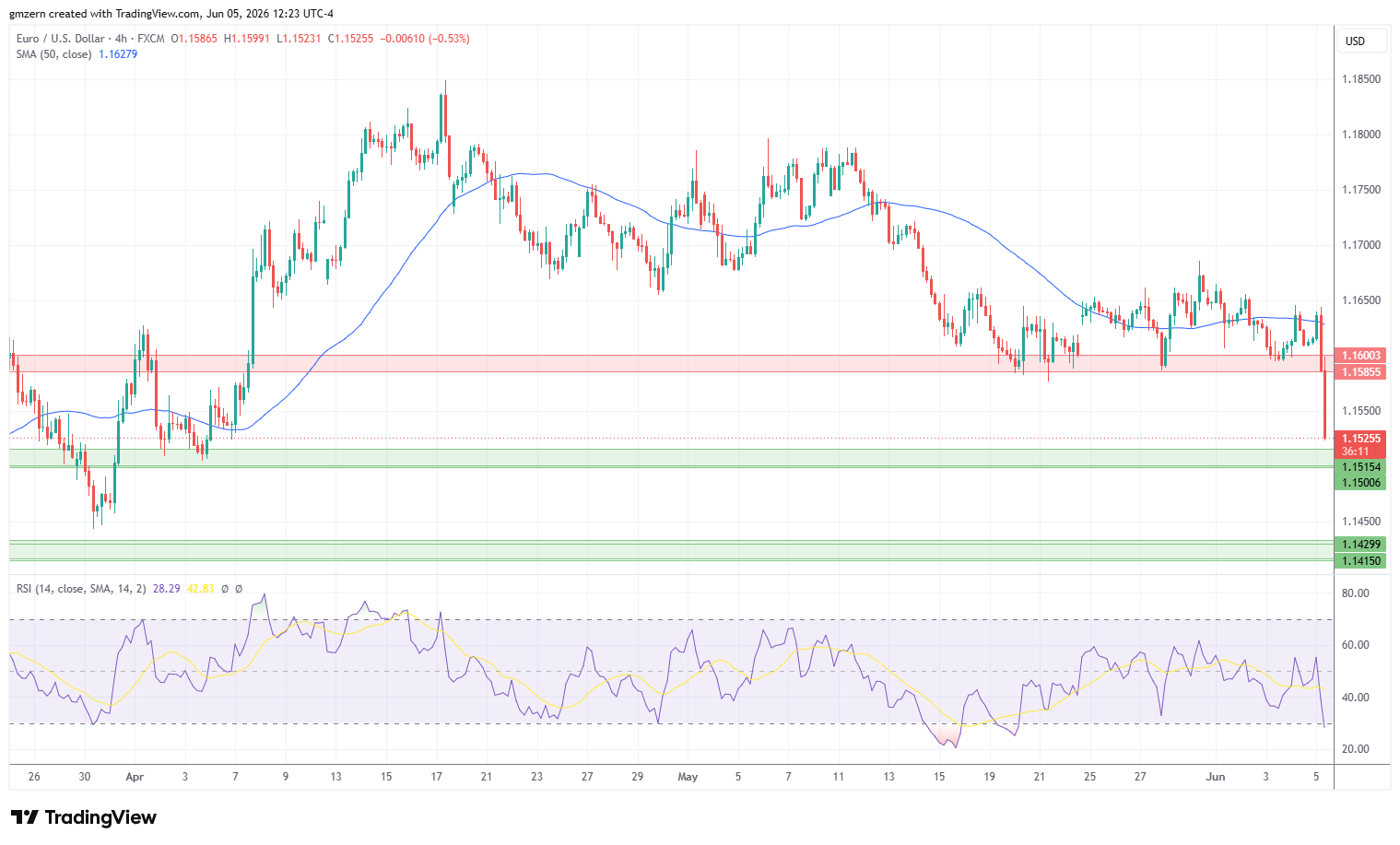Click the 80.00 RSI axis label
Screen dimensions: 1400x845
click(x=1356, y=593)
